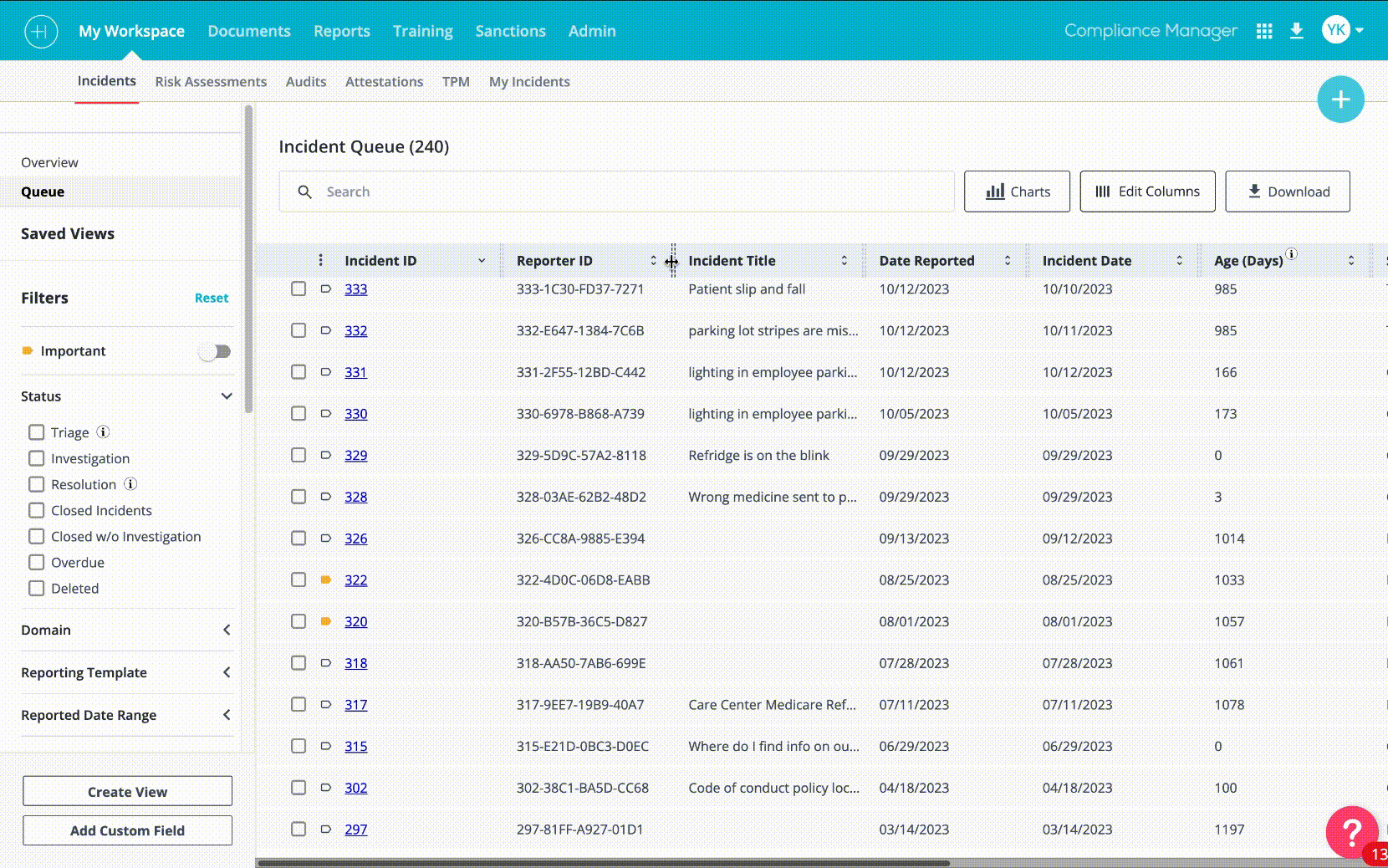Open the table three-dot options menu
The width and height of the screenshot is (1388, 868).
pos(320,260)
